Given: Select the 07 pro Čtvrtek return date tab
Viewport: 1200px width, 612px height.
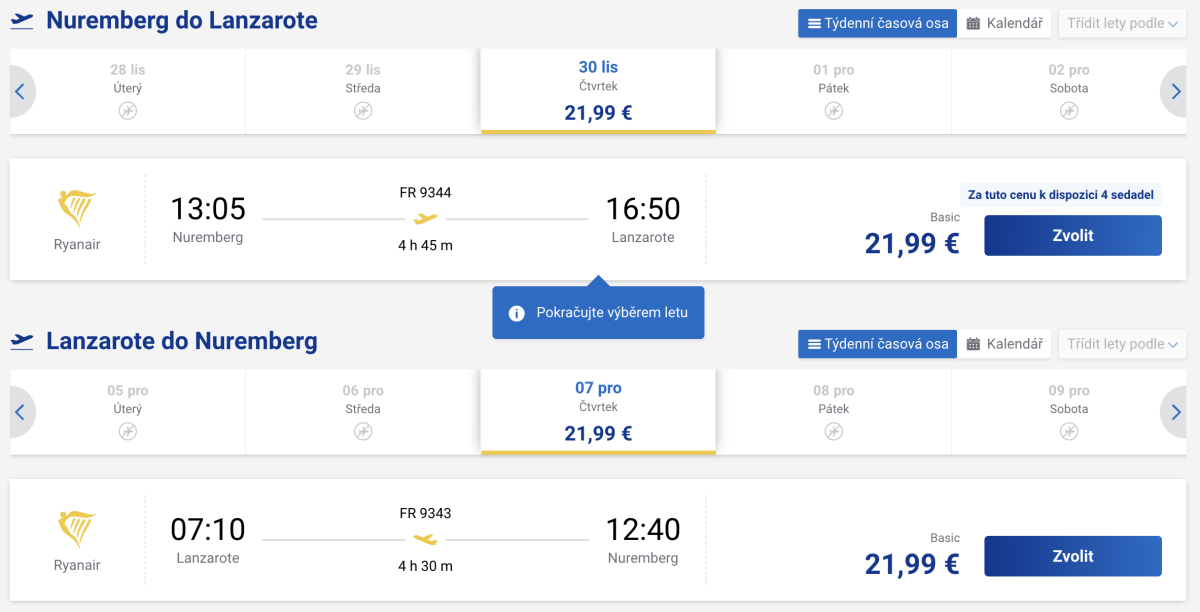Looking at the screenshot, I should [x=598, y=411].
